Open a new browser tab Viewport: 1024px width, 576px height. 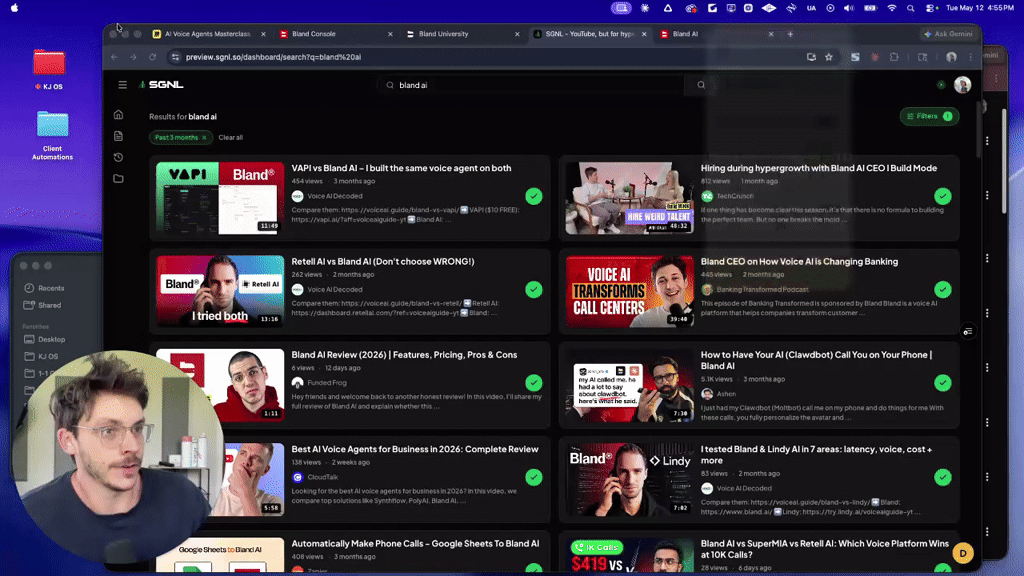[x=790, y=34]
